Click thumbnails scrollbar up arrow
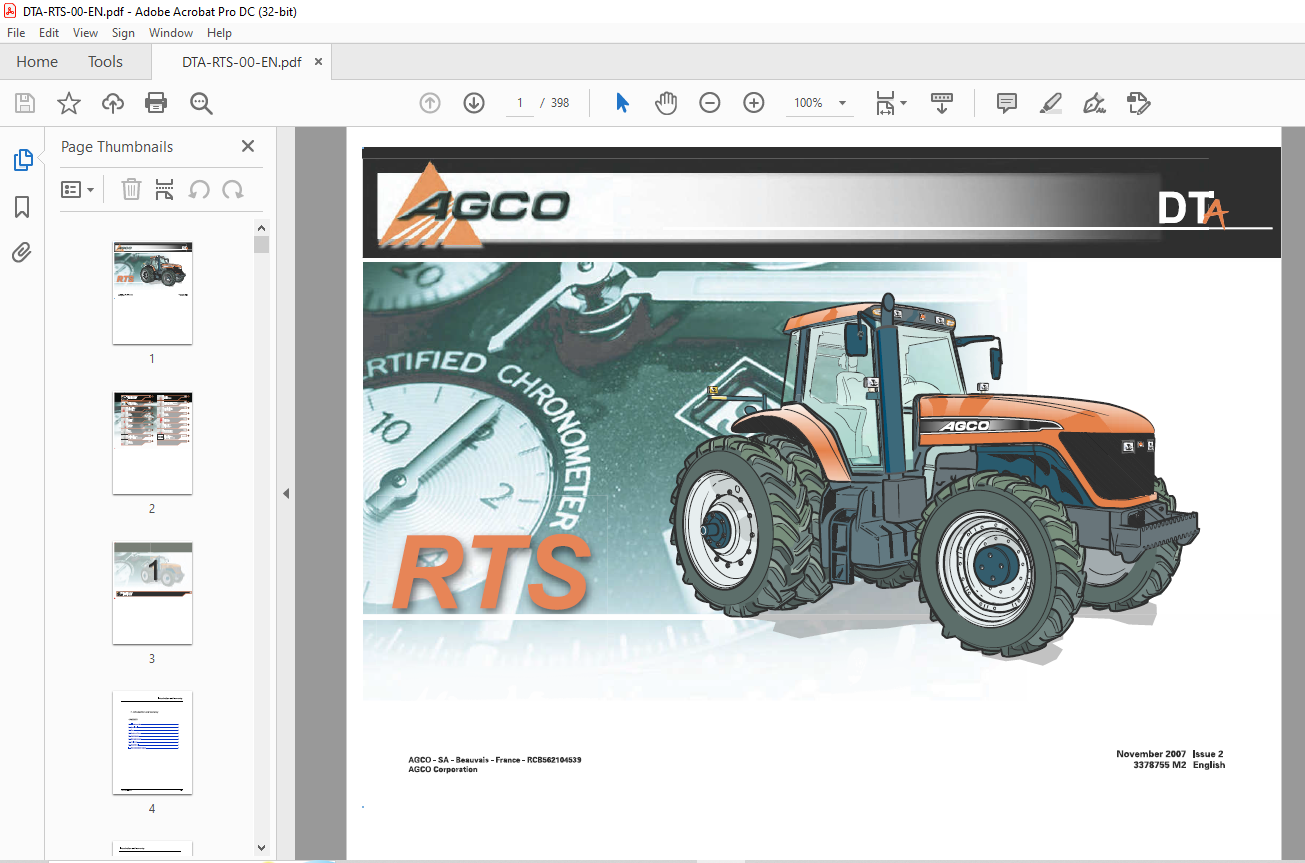1305x863 pixels. [261, 228]
